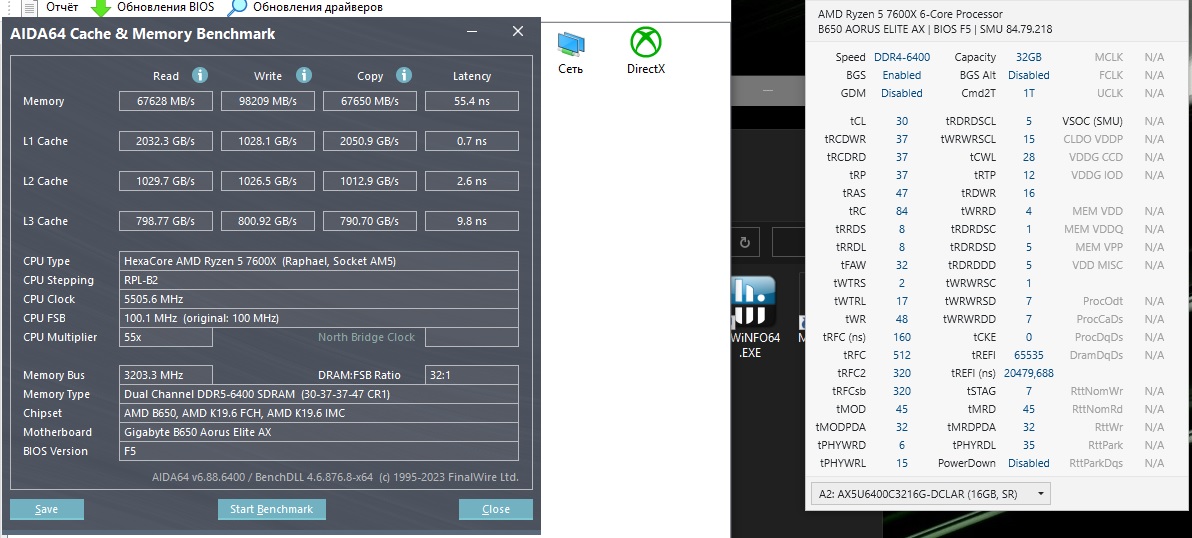Click the Read info icon
Image resolution: width=1192 pixels, height=538 pixels.
pyautogui.click(x=200, y=75)
